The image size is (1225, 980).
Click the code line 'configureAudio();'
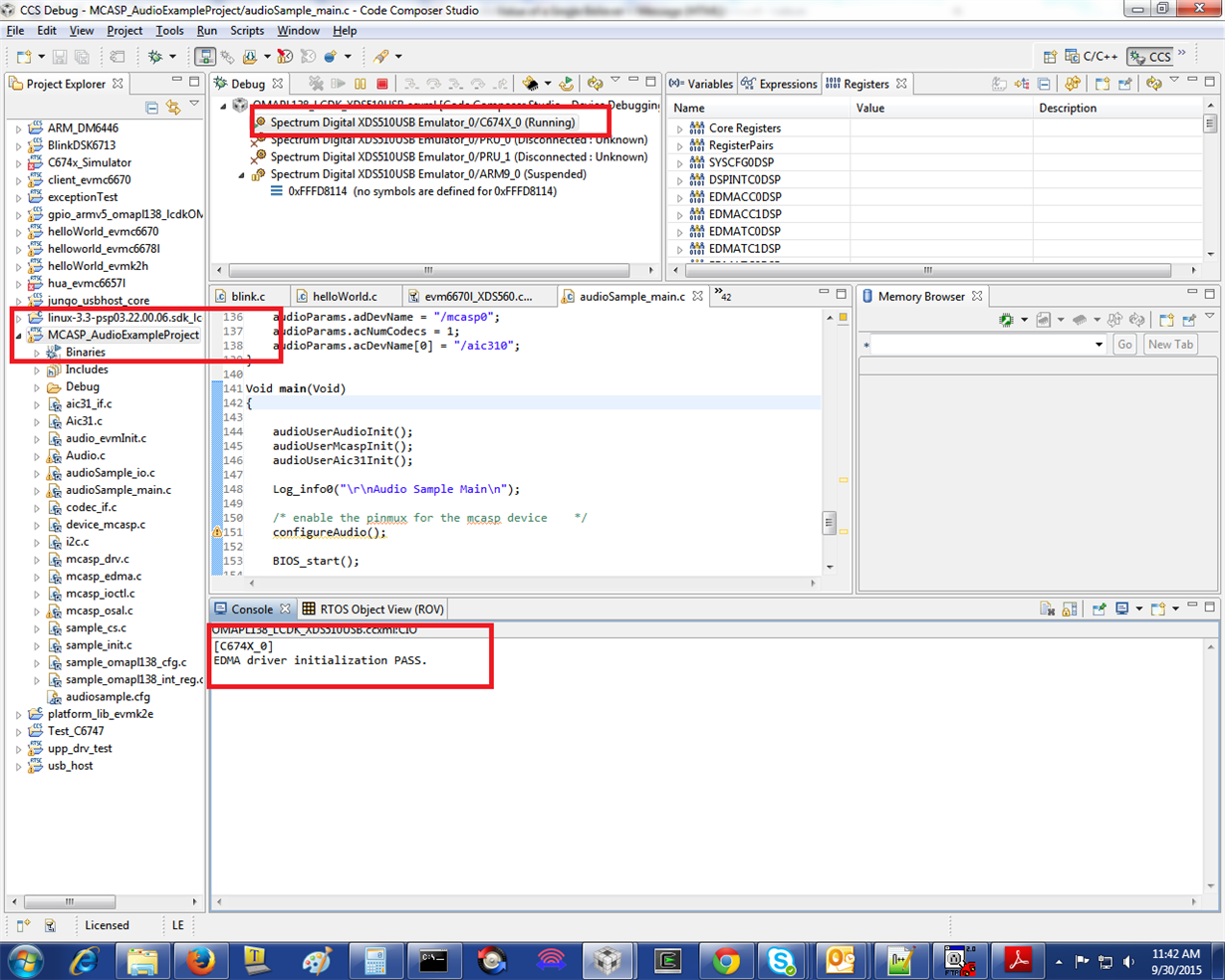point(329,532)
